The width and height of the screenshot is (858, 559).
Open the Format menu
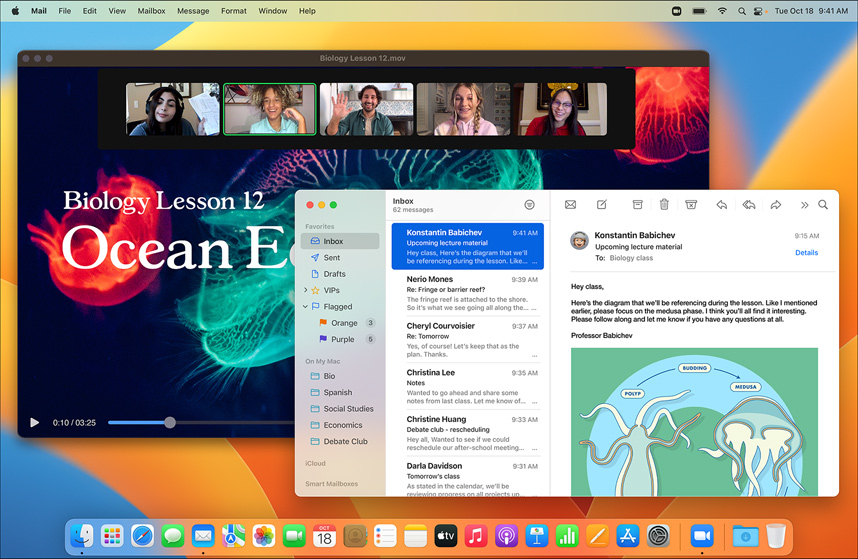(x=233, y=11)
